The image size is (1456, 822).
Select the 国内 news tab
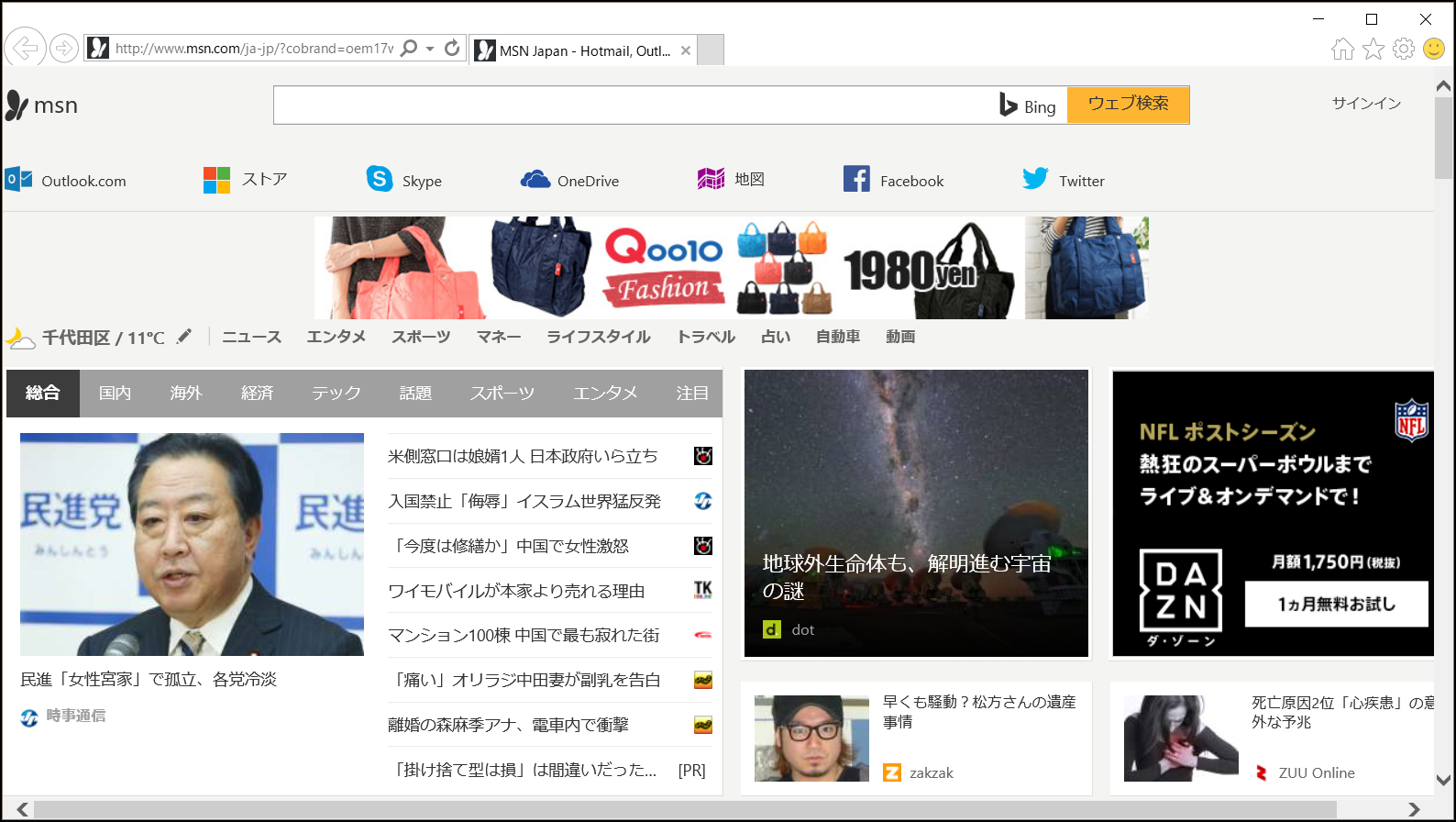[115, 394]
